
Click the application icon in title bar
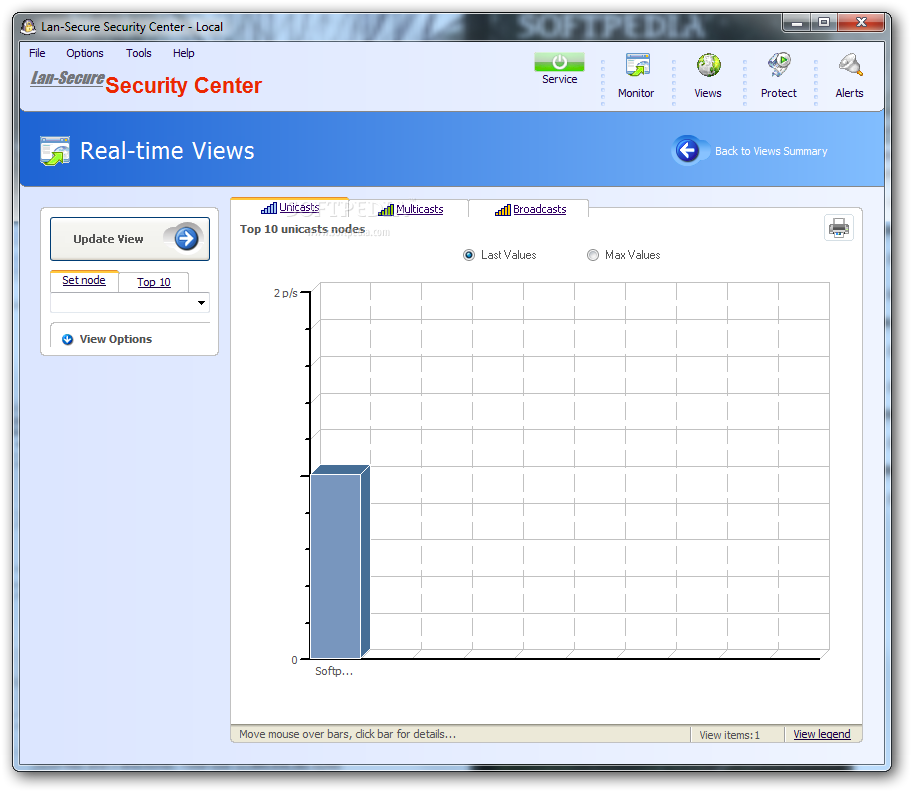(28, 26)
